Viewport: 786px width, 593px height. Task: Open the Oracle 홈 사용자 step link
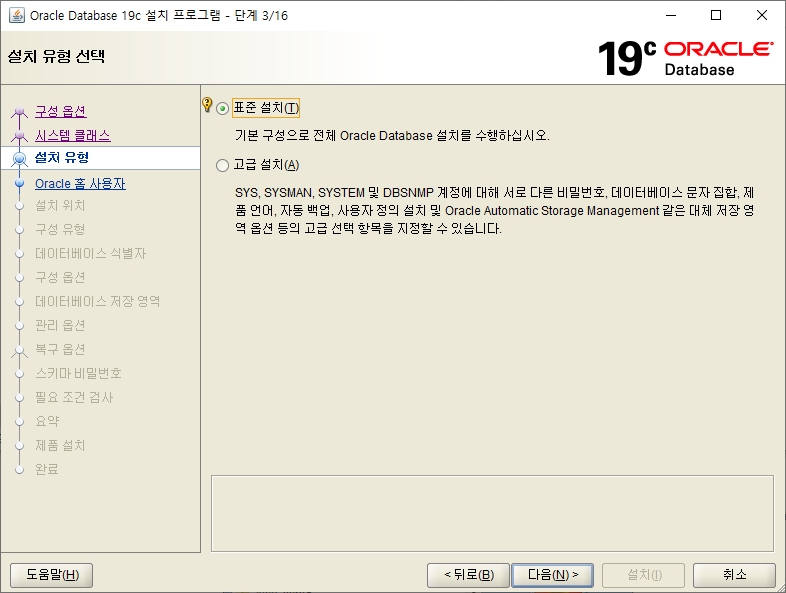tap(80, 183)
